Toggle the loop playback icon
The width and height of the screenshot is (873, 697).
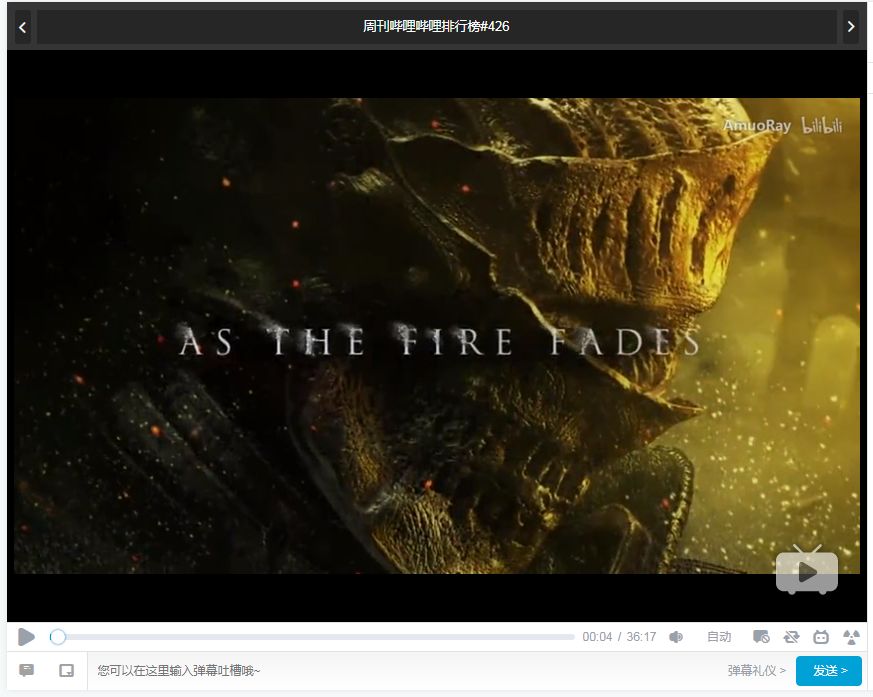791,637
